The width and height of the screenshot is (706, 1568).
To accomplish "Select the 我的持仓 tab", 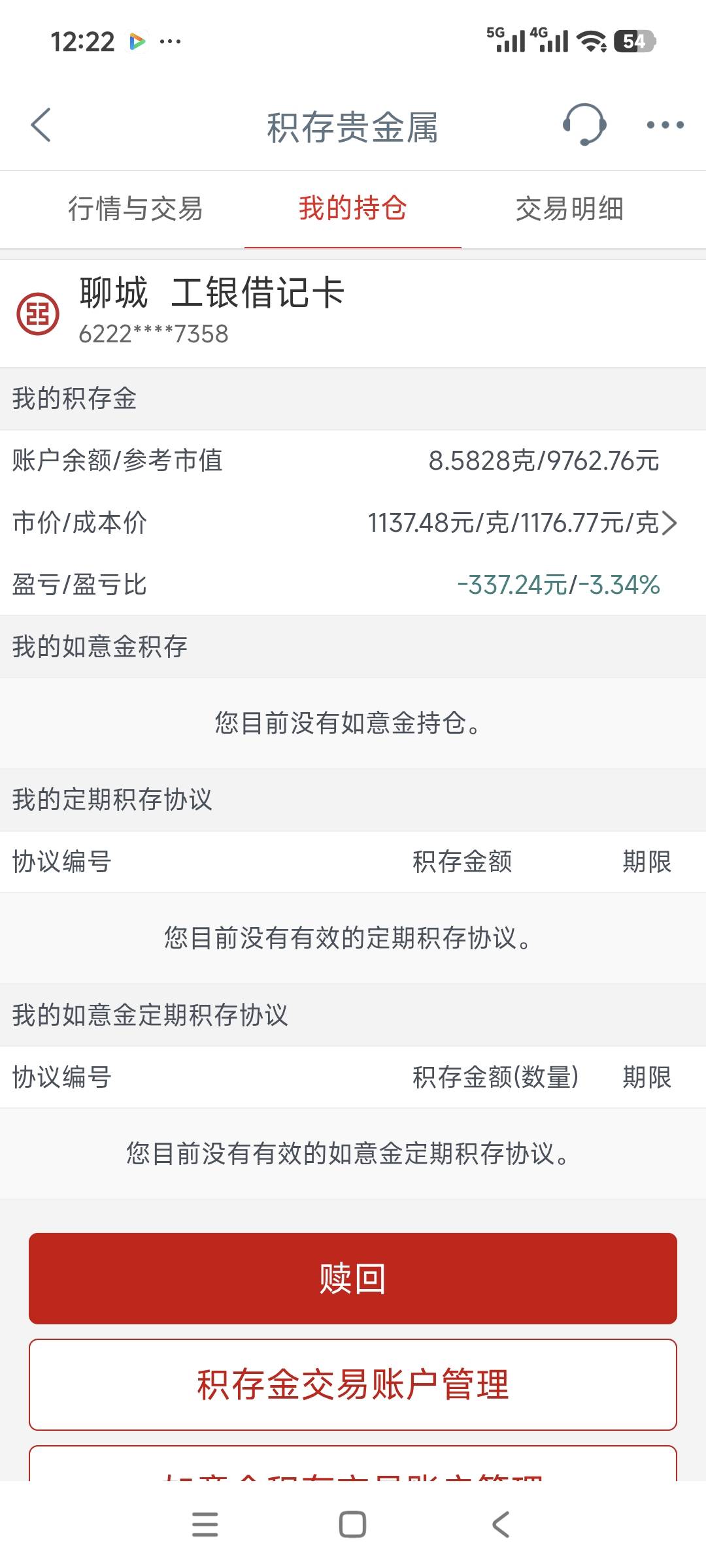I will click(x=353, y=209).
